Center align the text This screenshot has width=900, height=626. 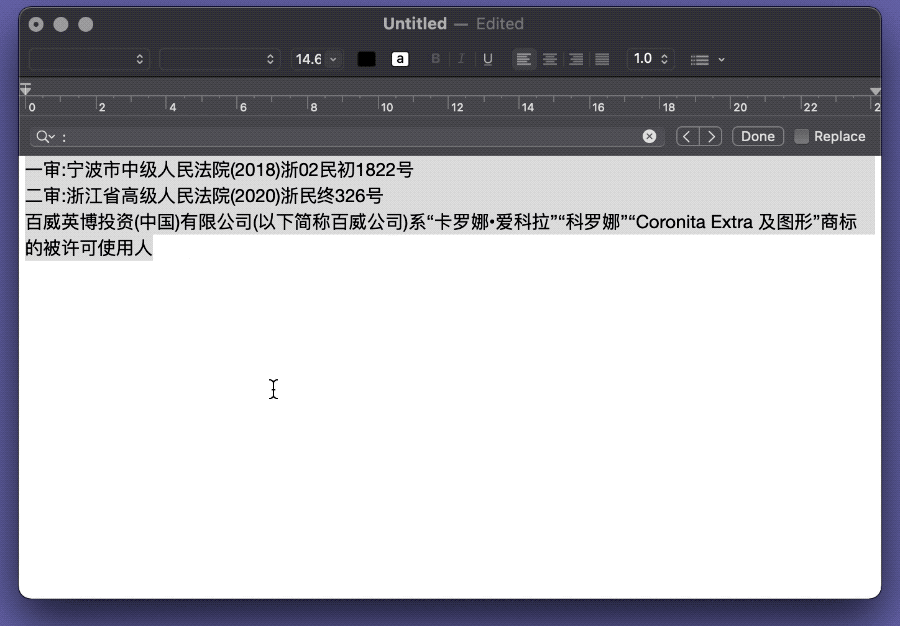point(550,59)
